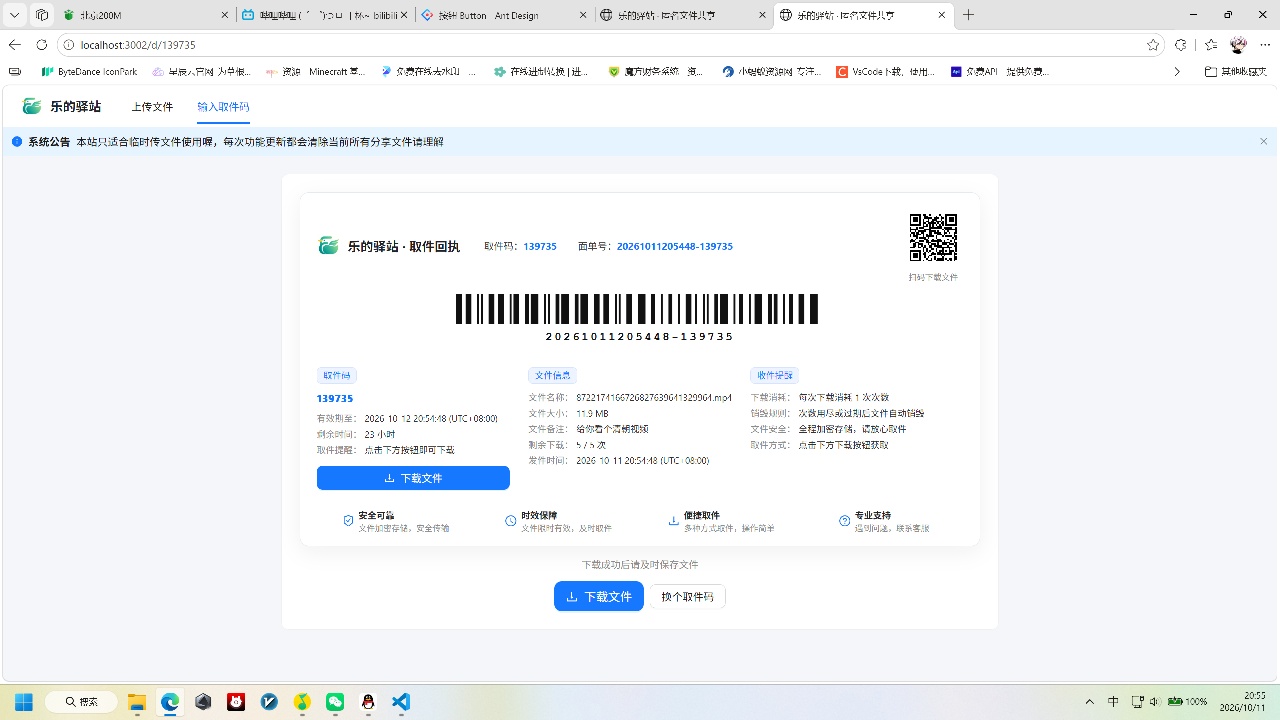Click the 专业支持 help icon
The height and width of the screenshot is (720, 1280).
[845, 521]
